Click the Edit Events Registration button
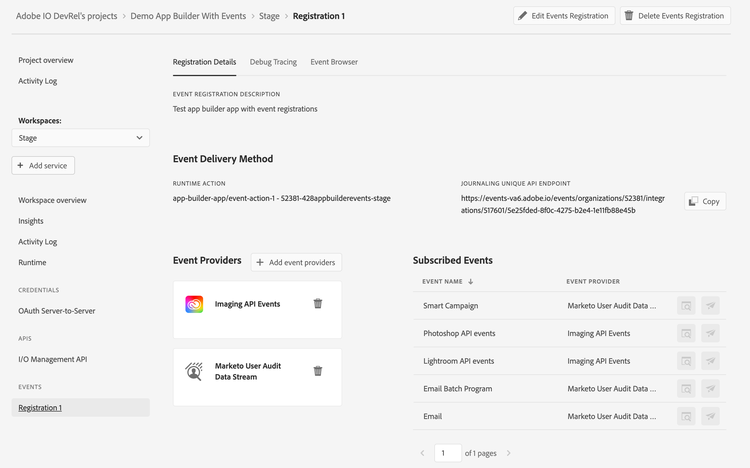The height and width of the screenshot is (468, 750). [563, 16]
